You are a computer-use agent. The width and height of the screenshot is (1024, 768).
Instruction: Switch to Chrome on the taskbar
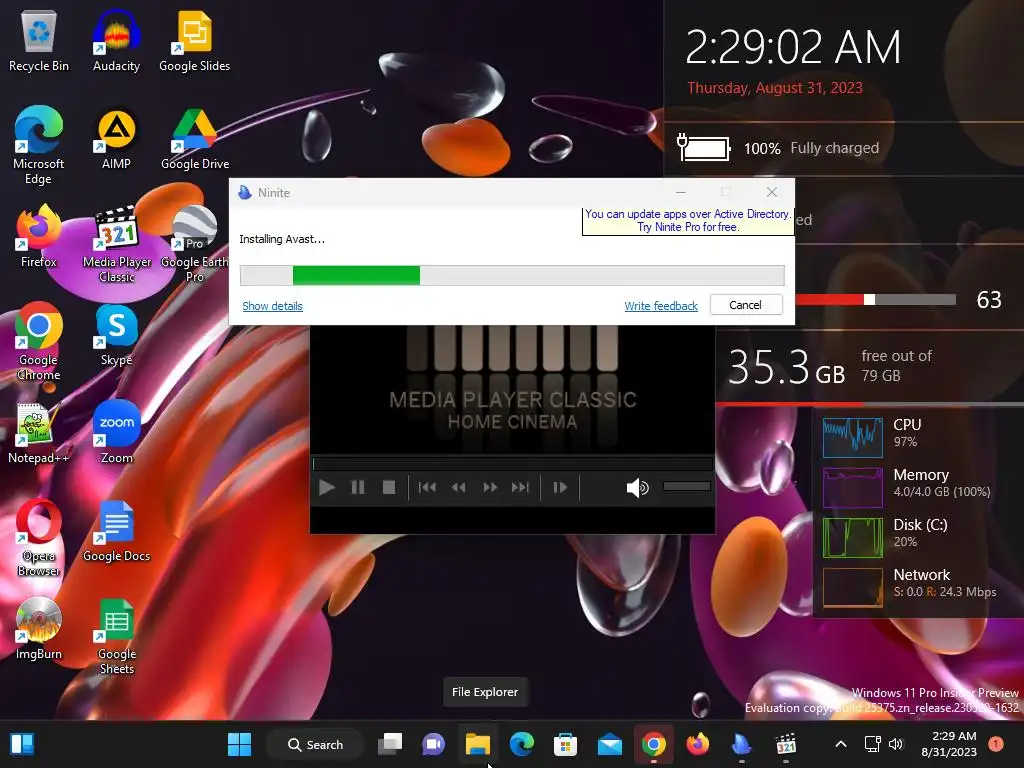coord(653,744)
